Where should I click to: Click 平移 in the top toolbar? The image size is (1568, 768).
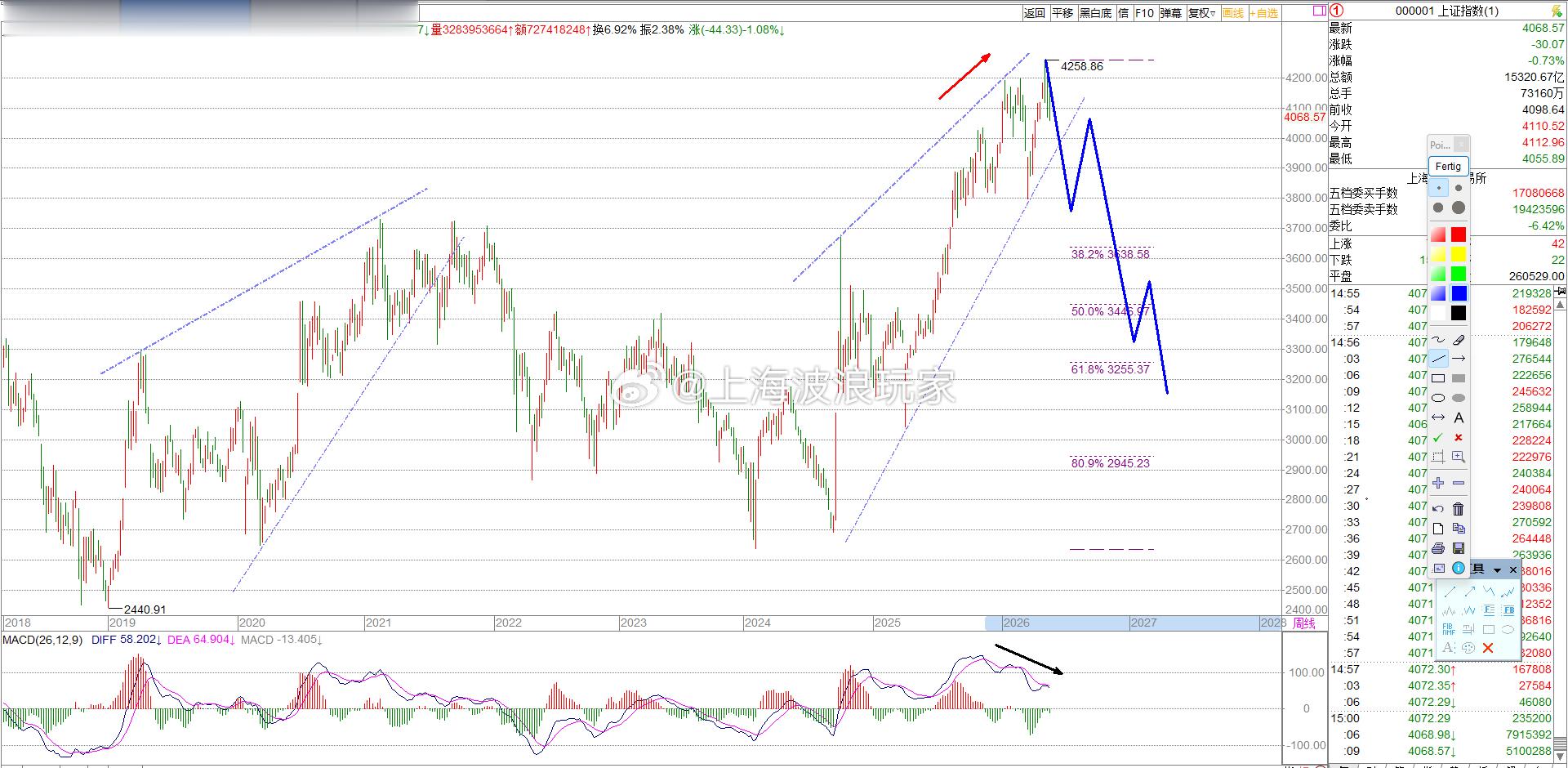1062,13
